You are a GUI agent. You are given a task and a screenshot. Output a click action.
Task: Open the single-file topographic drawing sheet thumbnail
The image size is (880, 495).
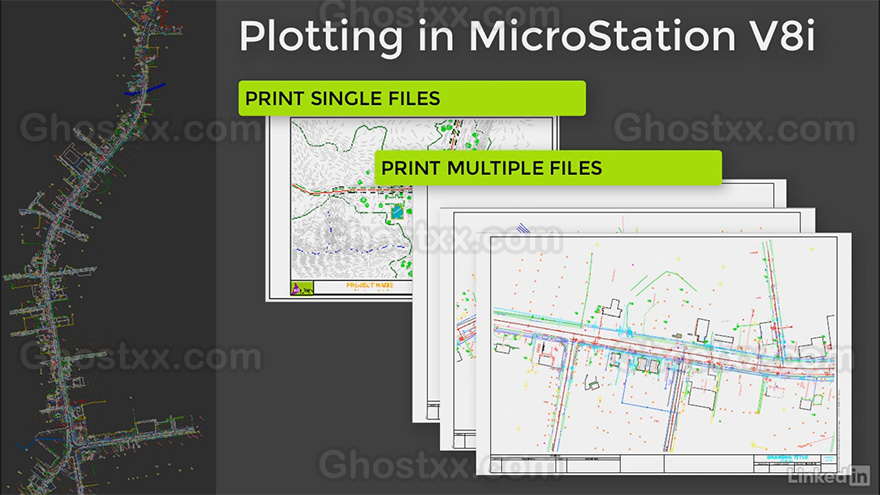(x=337, y=208)
